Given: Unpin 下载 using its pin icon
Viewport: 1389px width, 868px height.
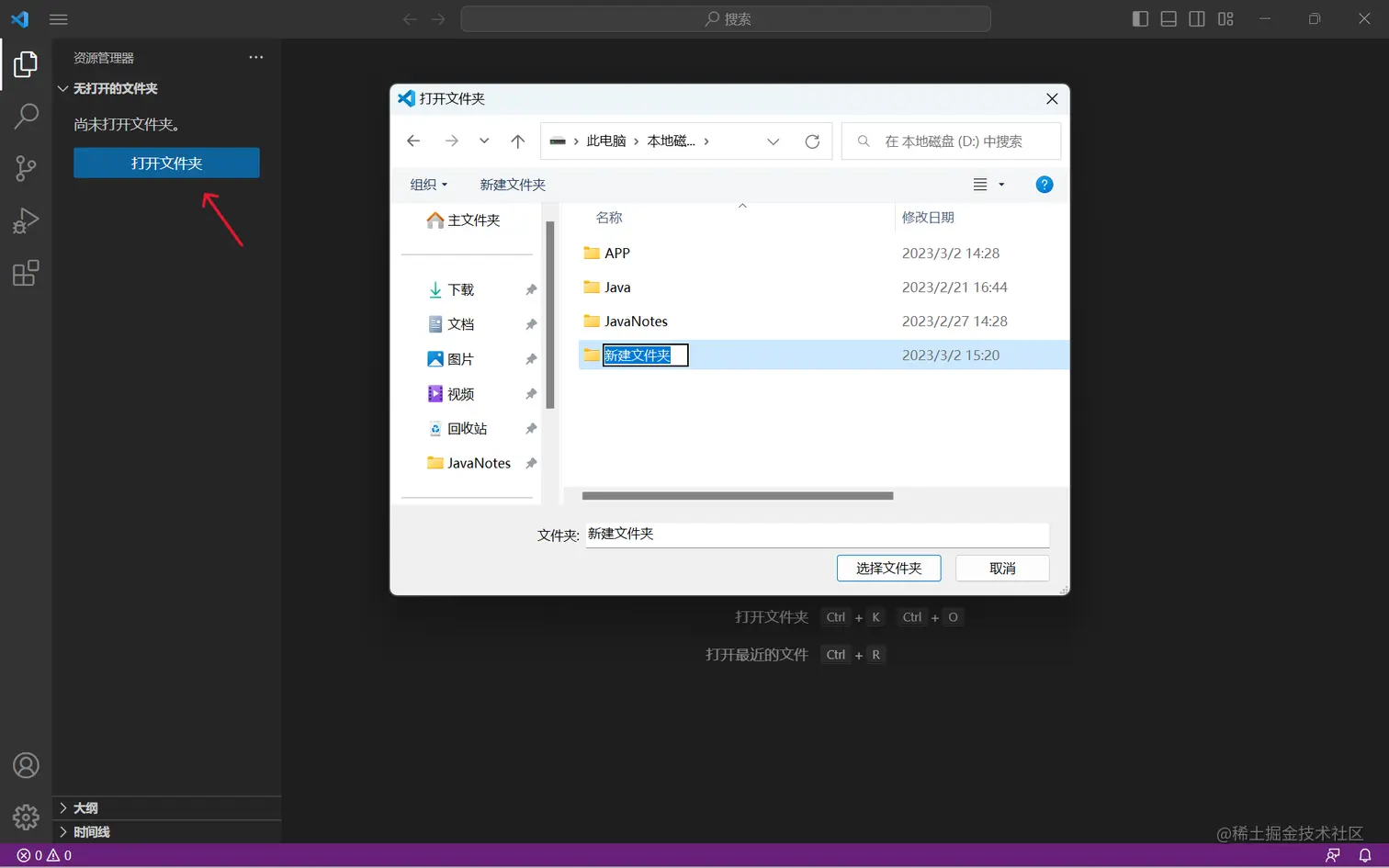Looking at the screenshot, I should [x=531, y=289].
